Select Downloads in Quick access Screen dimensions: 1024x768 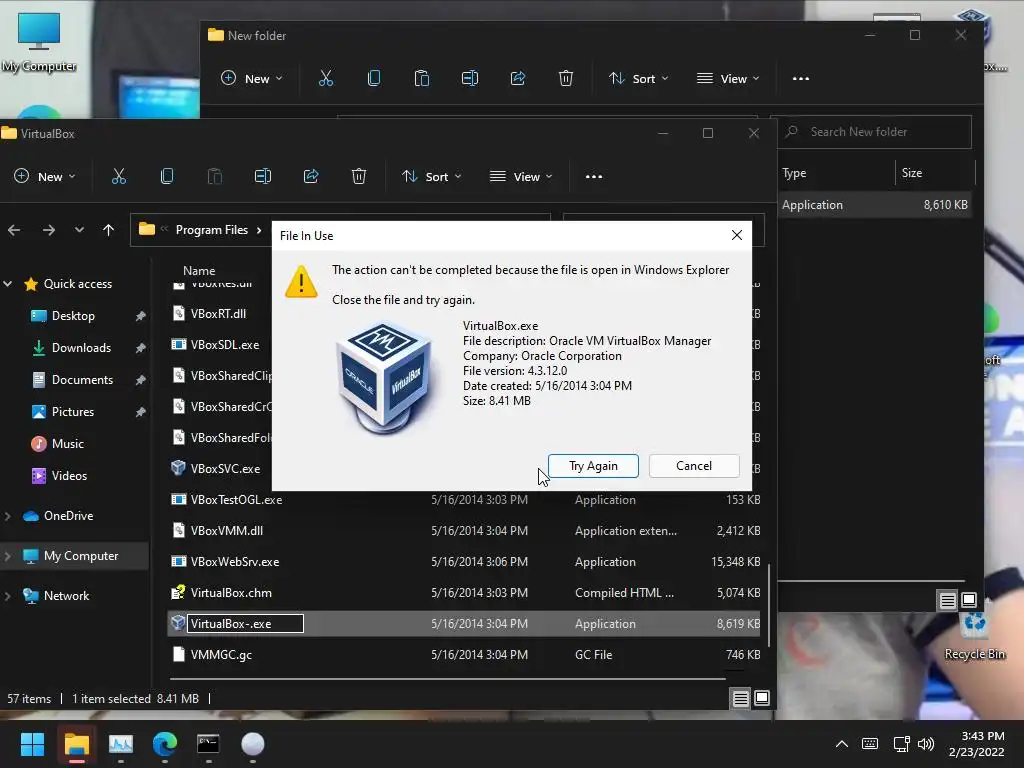click(x=81, y=347)
